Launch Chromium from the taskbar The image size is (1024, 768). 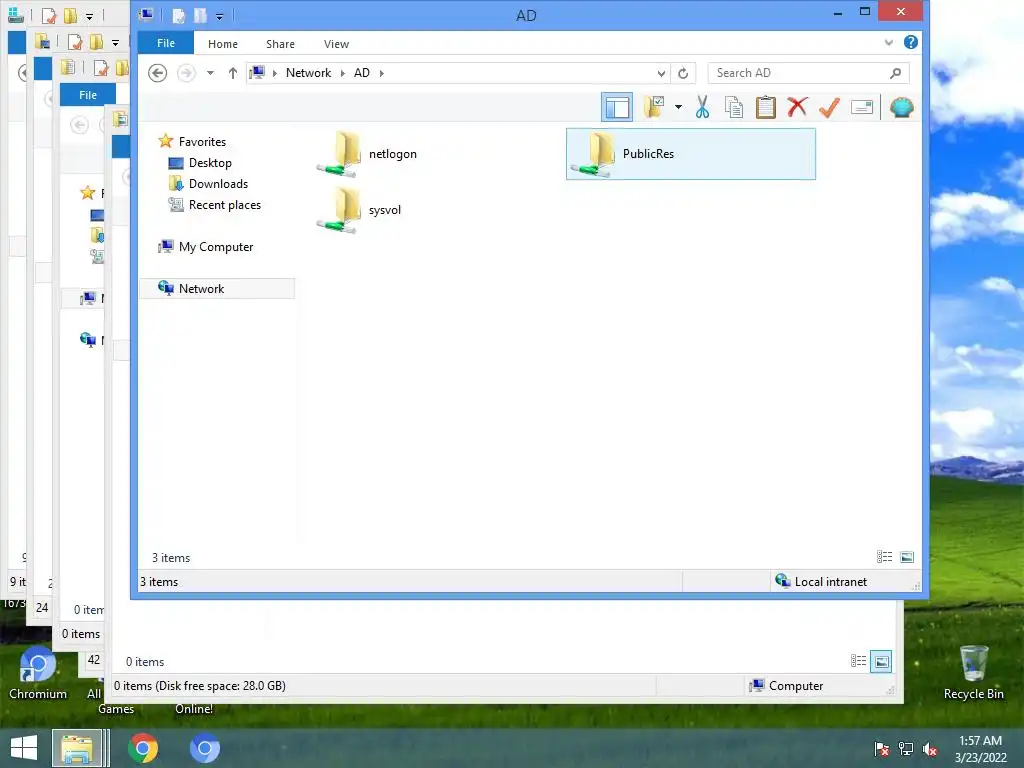(204, 748)
